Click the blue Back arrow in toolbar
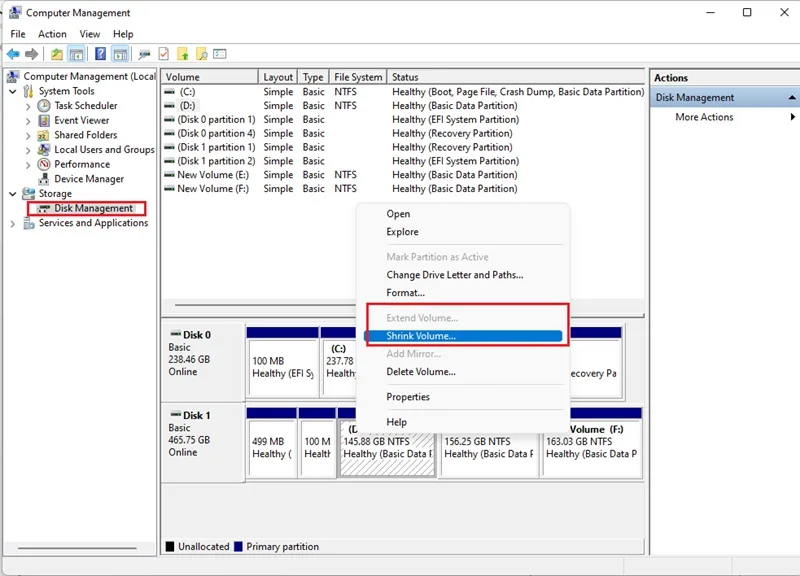 tap(13, 54)
